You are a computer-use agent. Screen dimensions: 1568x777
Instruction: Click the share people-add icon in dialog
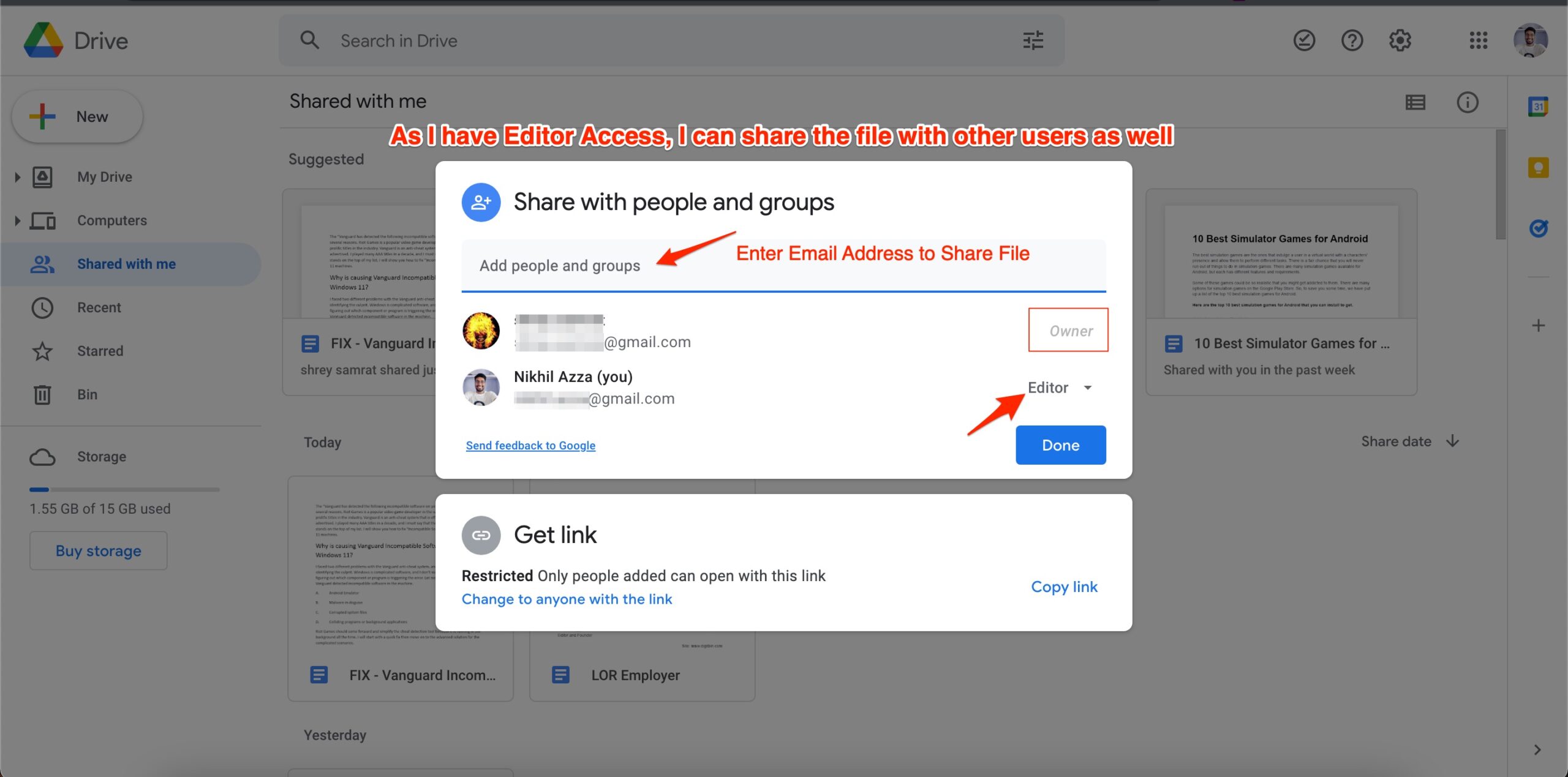point(482,202)
